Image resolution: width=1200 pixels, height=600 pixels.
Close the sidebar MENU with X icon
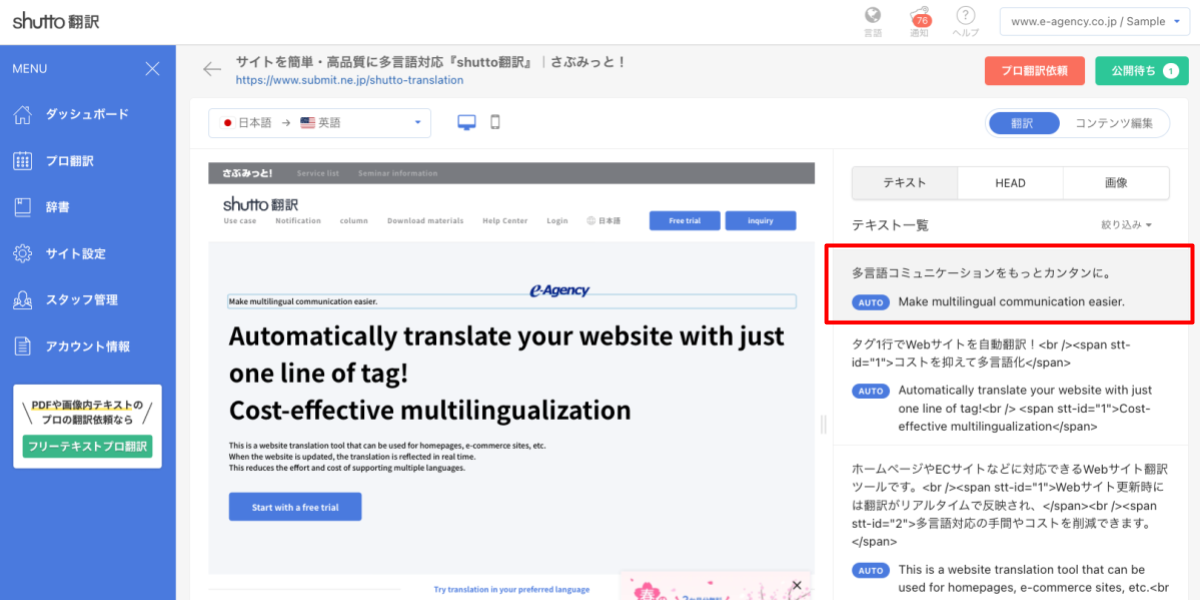152,69
